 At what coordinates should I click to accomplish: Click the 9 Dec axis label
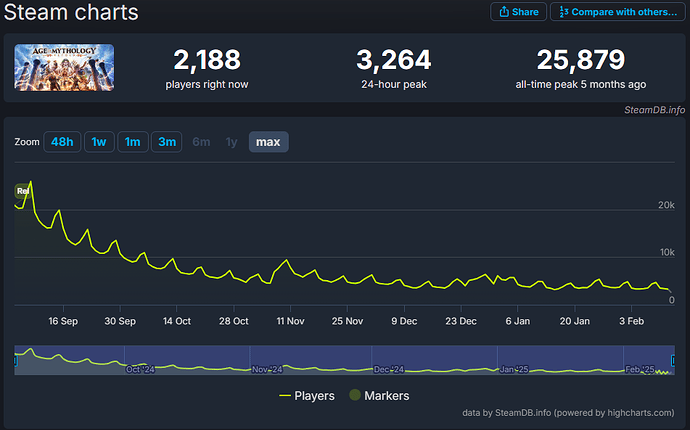(404, 321)
